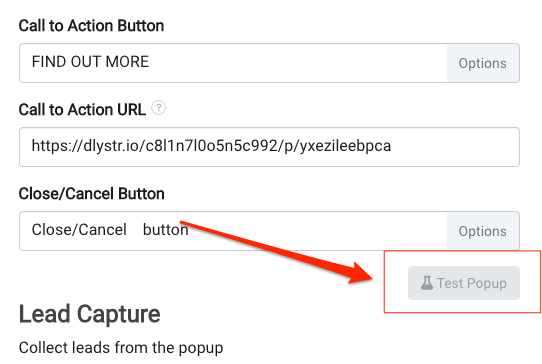Focus the FIND OUT MORE text field
The width and height of the screenshot is (542, 364).
tap(233, 63)
